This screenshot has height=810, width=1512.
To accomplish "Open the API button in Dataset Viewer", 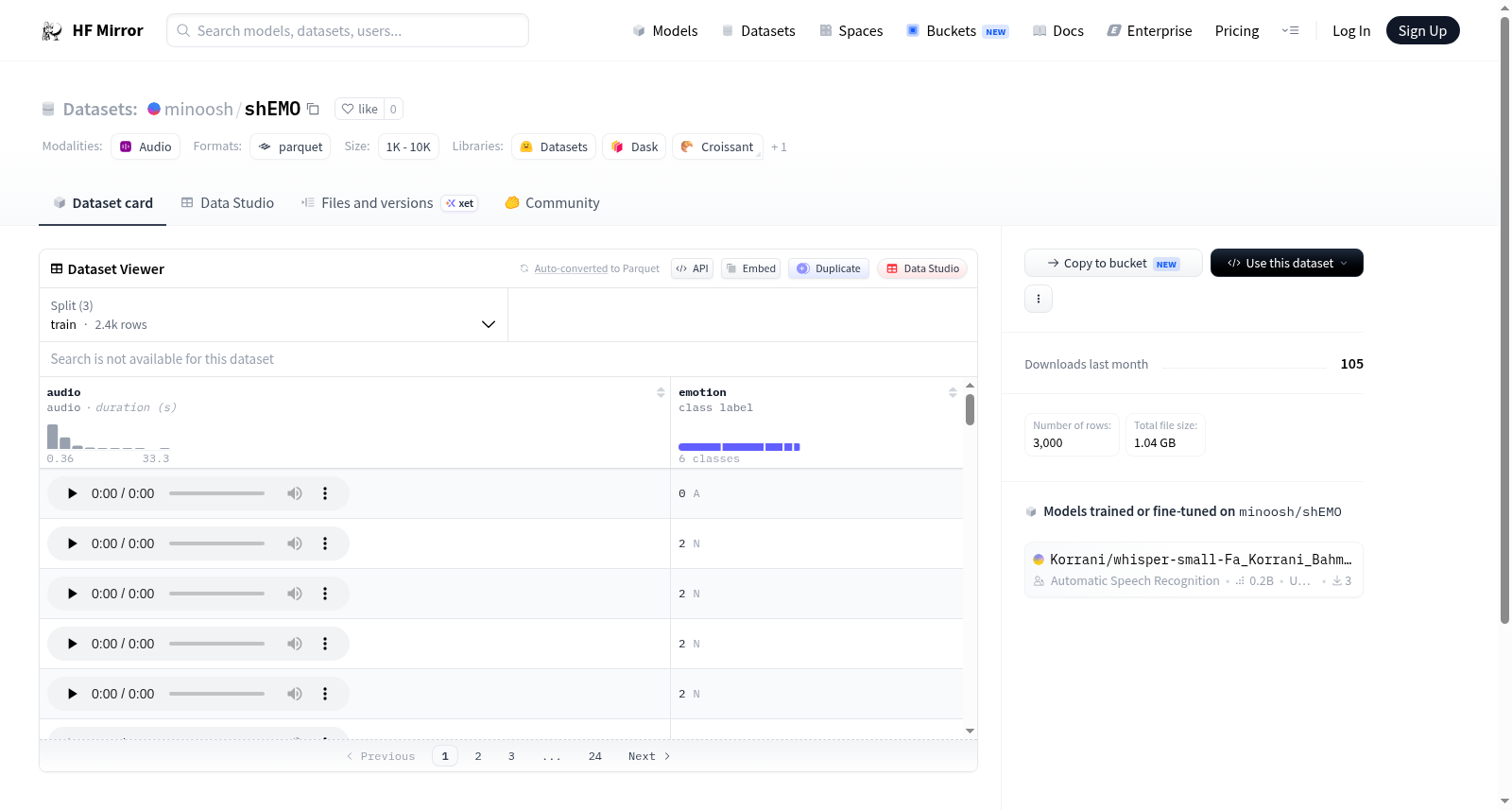I will click(692, 268).
